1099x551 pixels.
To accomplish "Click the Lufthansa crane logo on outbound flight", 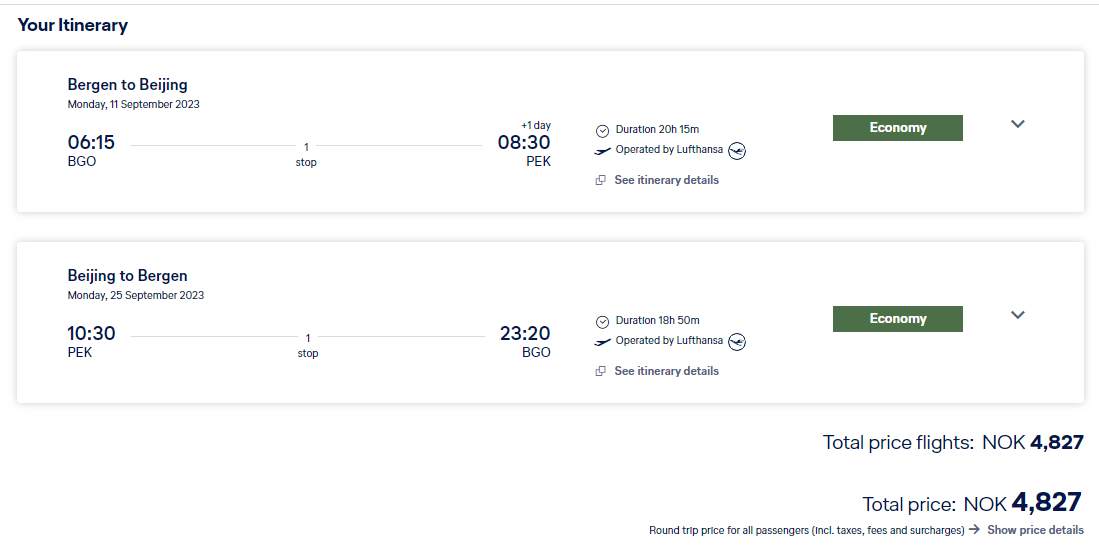I will (737, 151).
